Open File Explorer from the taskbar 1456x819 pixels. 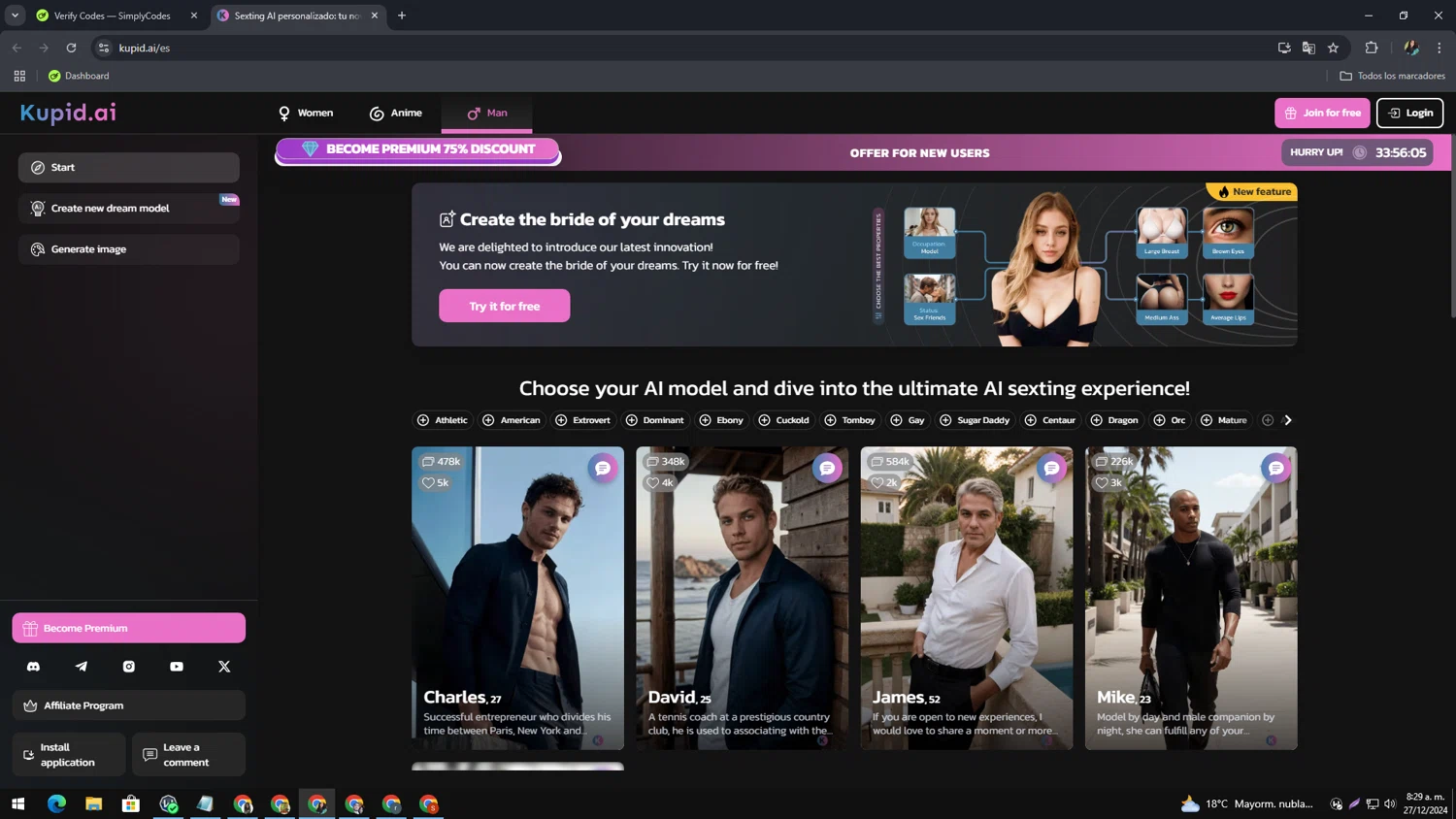pyautogui.click(x=94, y=803)
